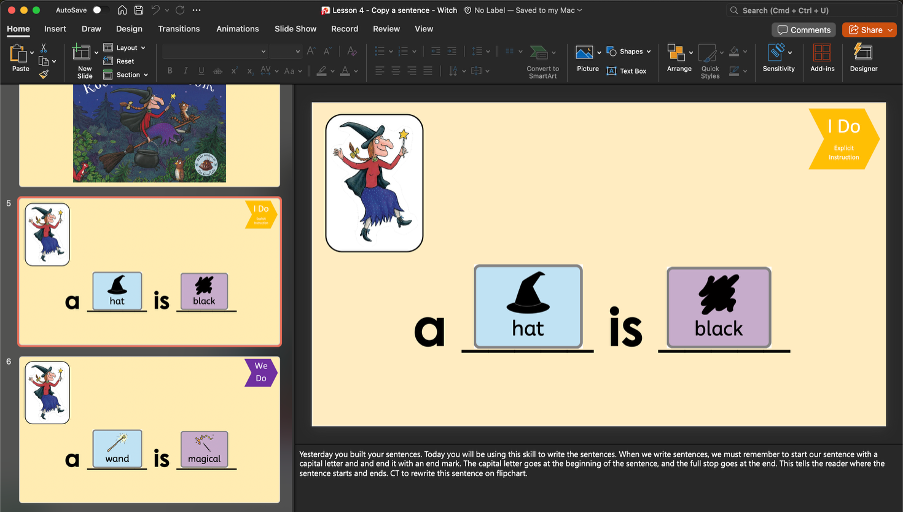Increase list indent level

pyautogui.click(x=452, y=51)
